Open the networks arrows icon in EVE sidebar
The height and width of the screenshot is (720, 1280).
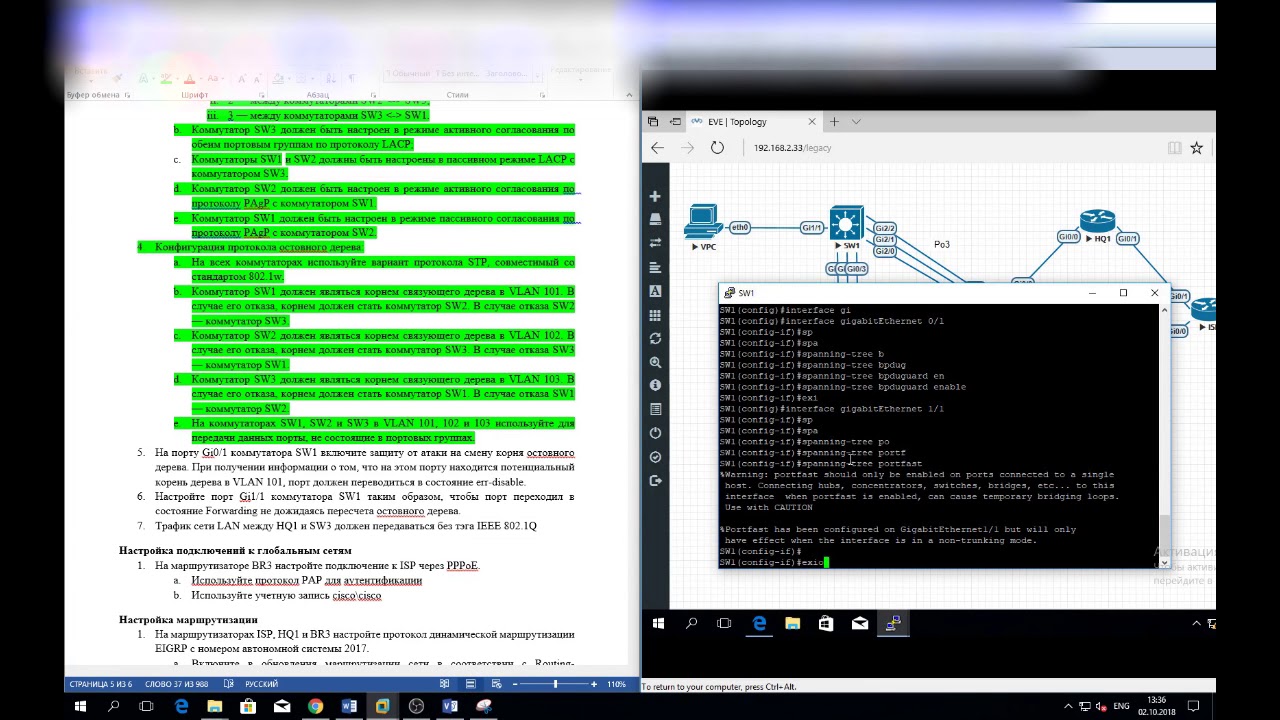point(655,243)
